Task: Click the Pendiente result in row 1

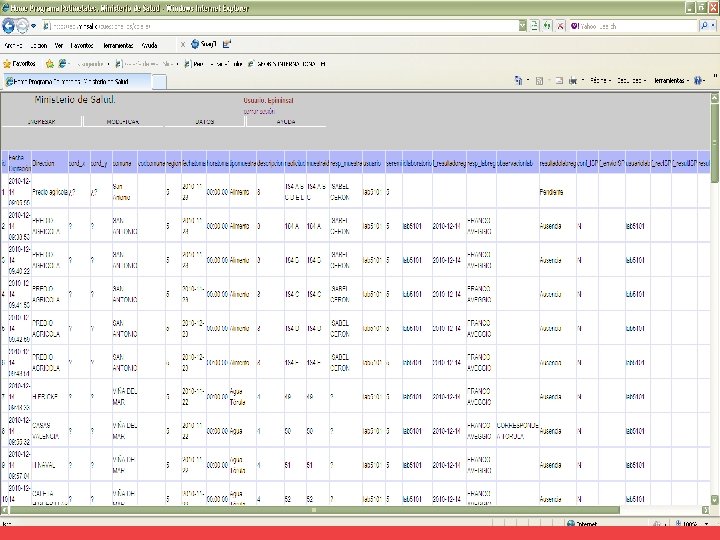Action: [x=551, y=192]
